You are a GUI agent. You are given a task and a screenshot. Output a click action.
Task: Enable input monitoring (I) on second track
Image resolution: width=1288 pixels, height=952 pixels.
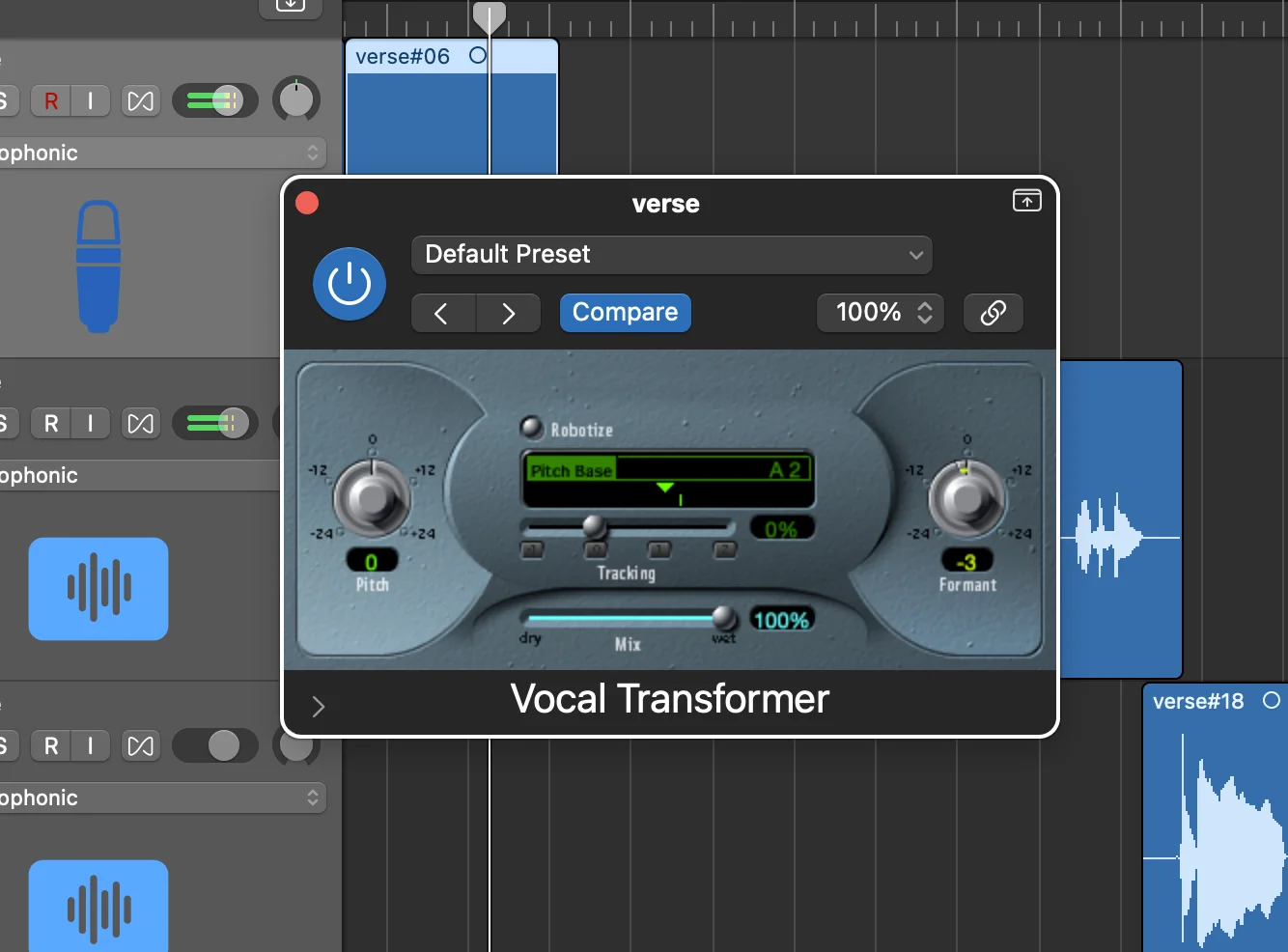(90, 423)
